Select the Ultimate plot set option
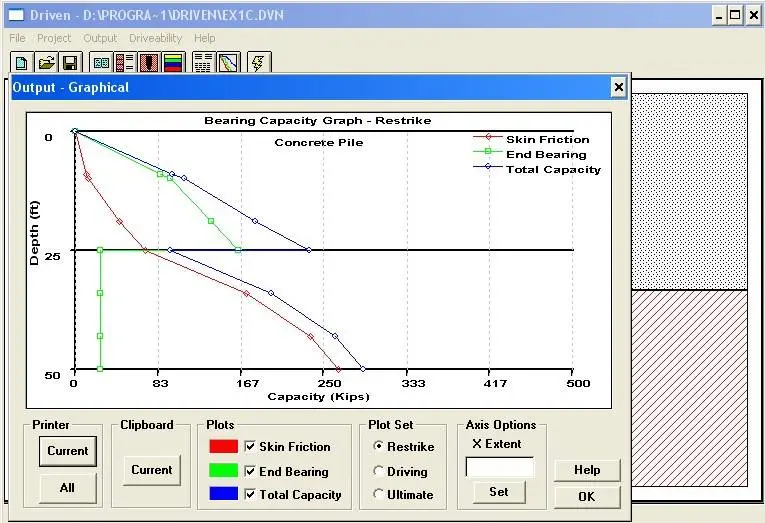 click(x=378, y=494)
